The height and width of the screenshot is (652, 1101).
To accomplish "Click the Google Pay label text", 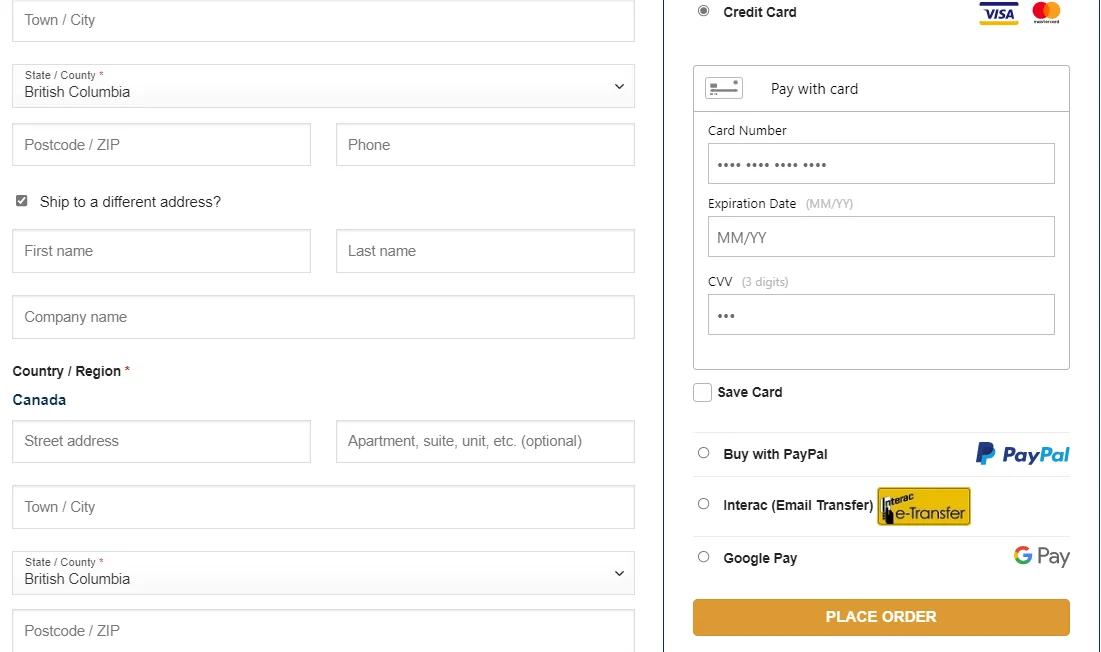I will point(760,558).
